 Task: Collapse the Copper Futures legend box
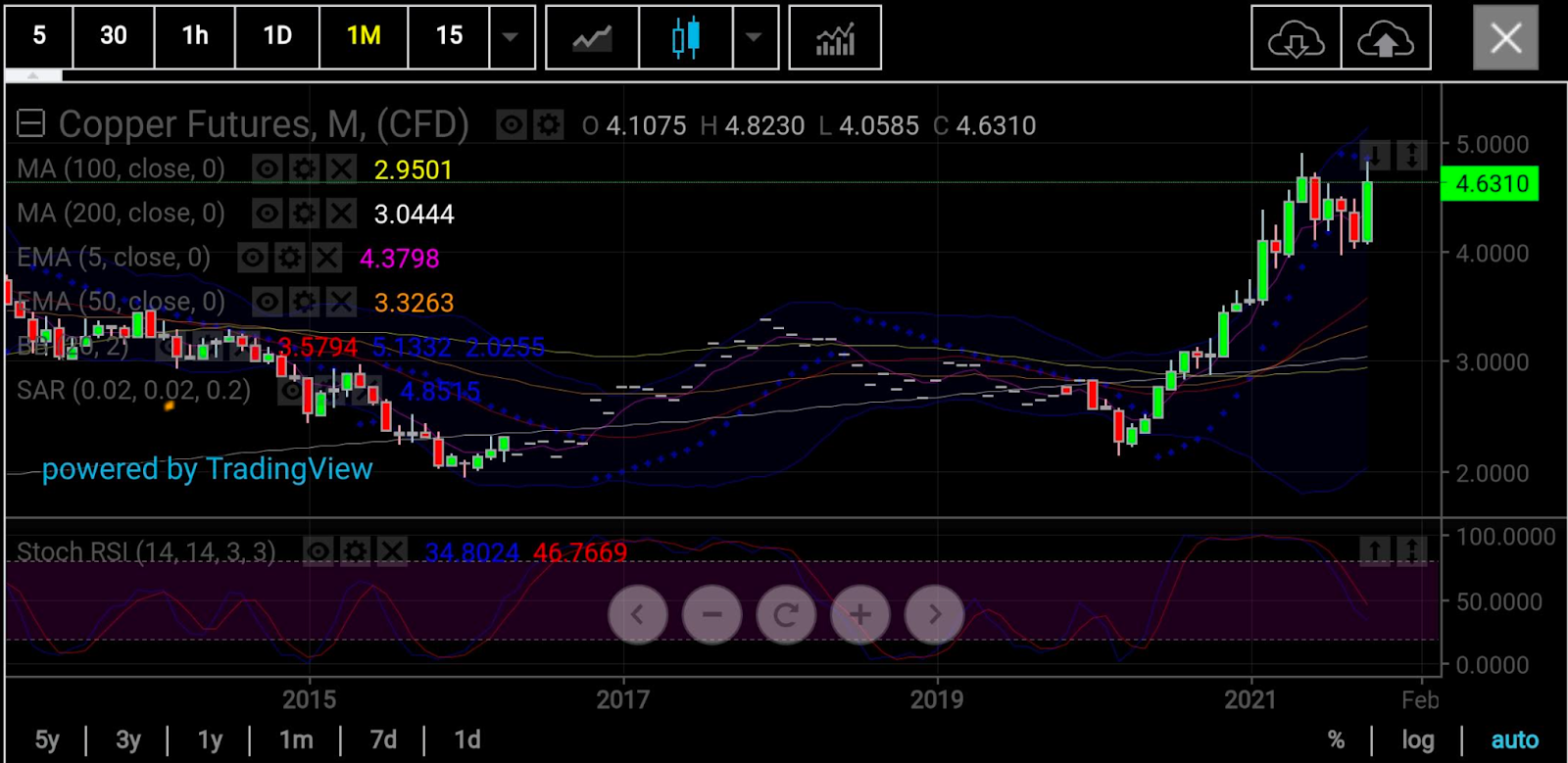point(31,124)
